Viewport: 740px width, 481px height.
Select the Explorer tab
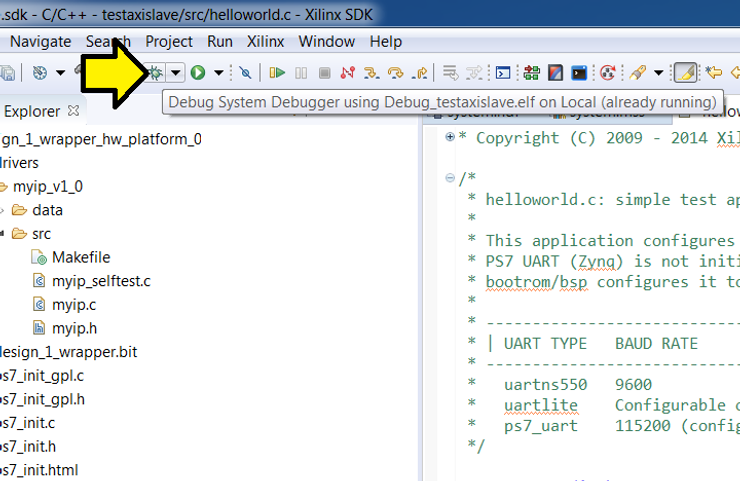[31, 111]
